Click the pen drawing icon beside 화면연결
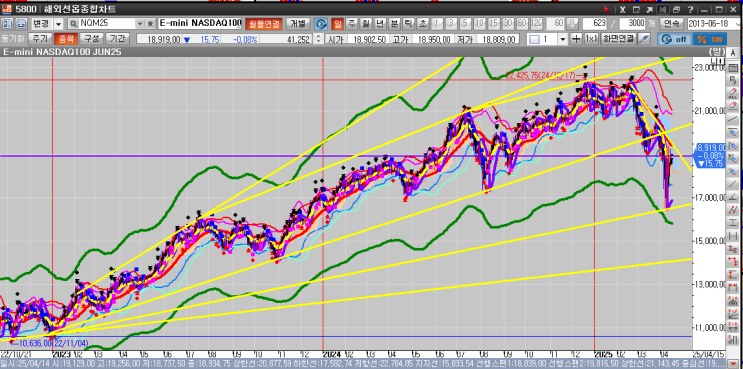743x369 pixels. 644,39
